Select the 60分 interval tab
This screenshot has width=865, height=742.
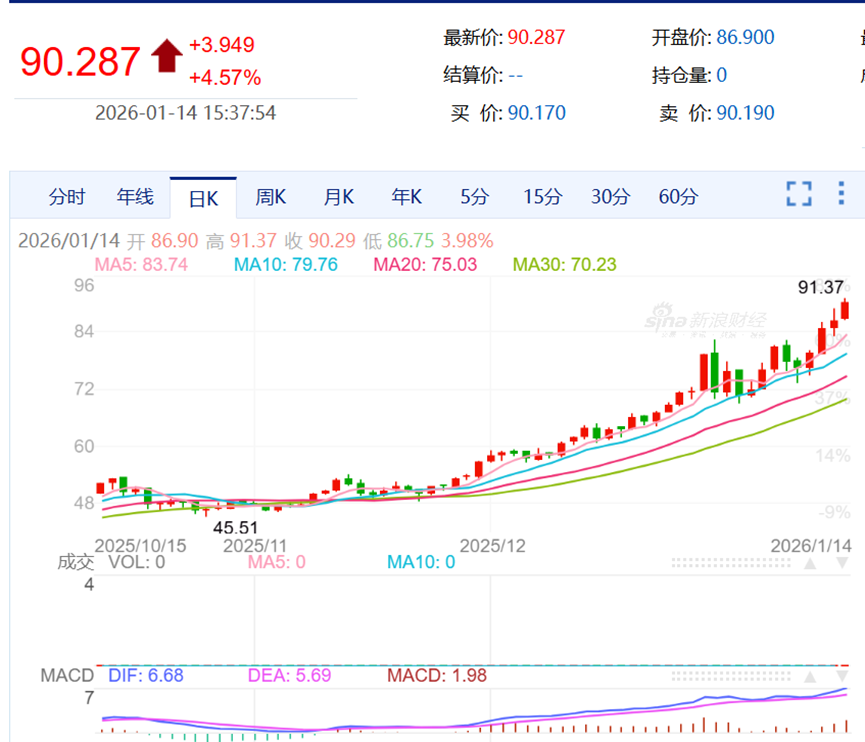click(x=677, y=197)
